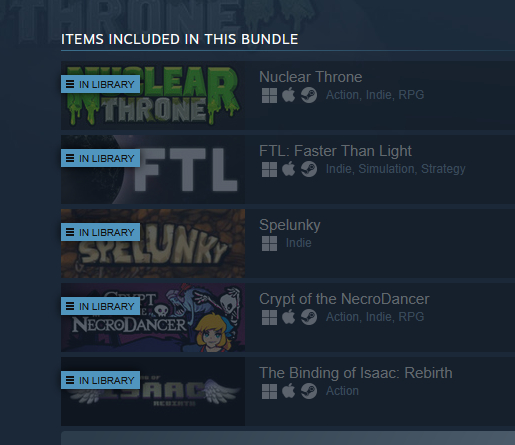Click the SteamOS icon under Nuclear Throne
Image resolution: width=515 pixels, height=445 pixels.
(x=309, y=95)
